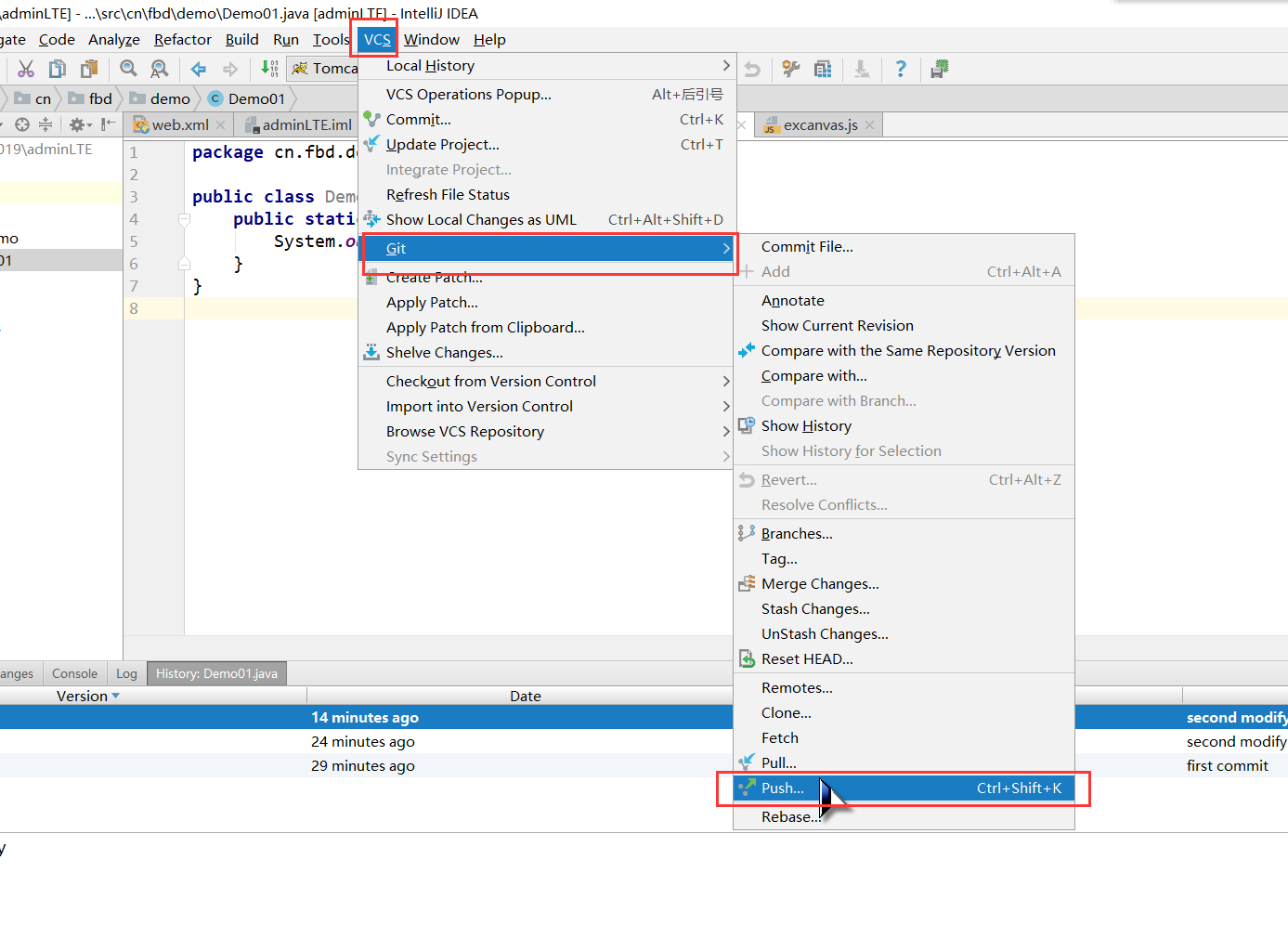This screenshot has height=925, width=1288.
Task: Choose Clone from the Git submenu
Action: (786, 712)
